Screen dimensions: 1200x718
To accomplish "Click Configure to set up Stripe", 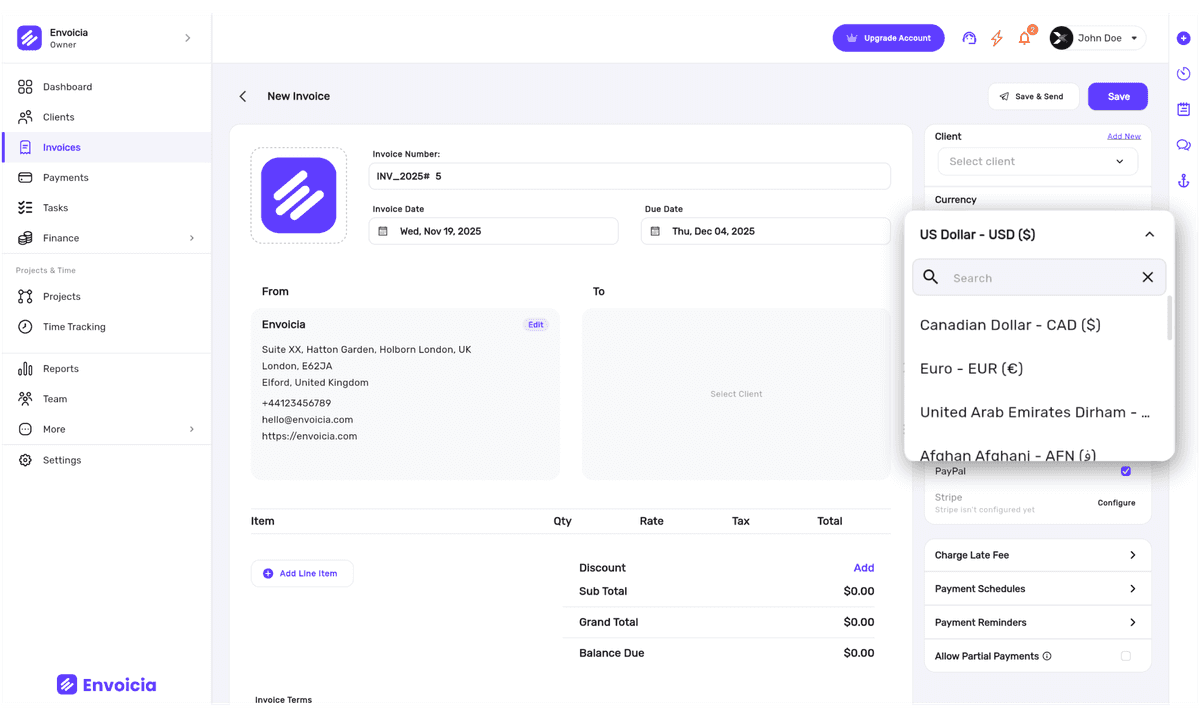I will click(x=1116, y=503).
